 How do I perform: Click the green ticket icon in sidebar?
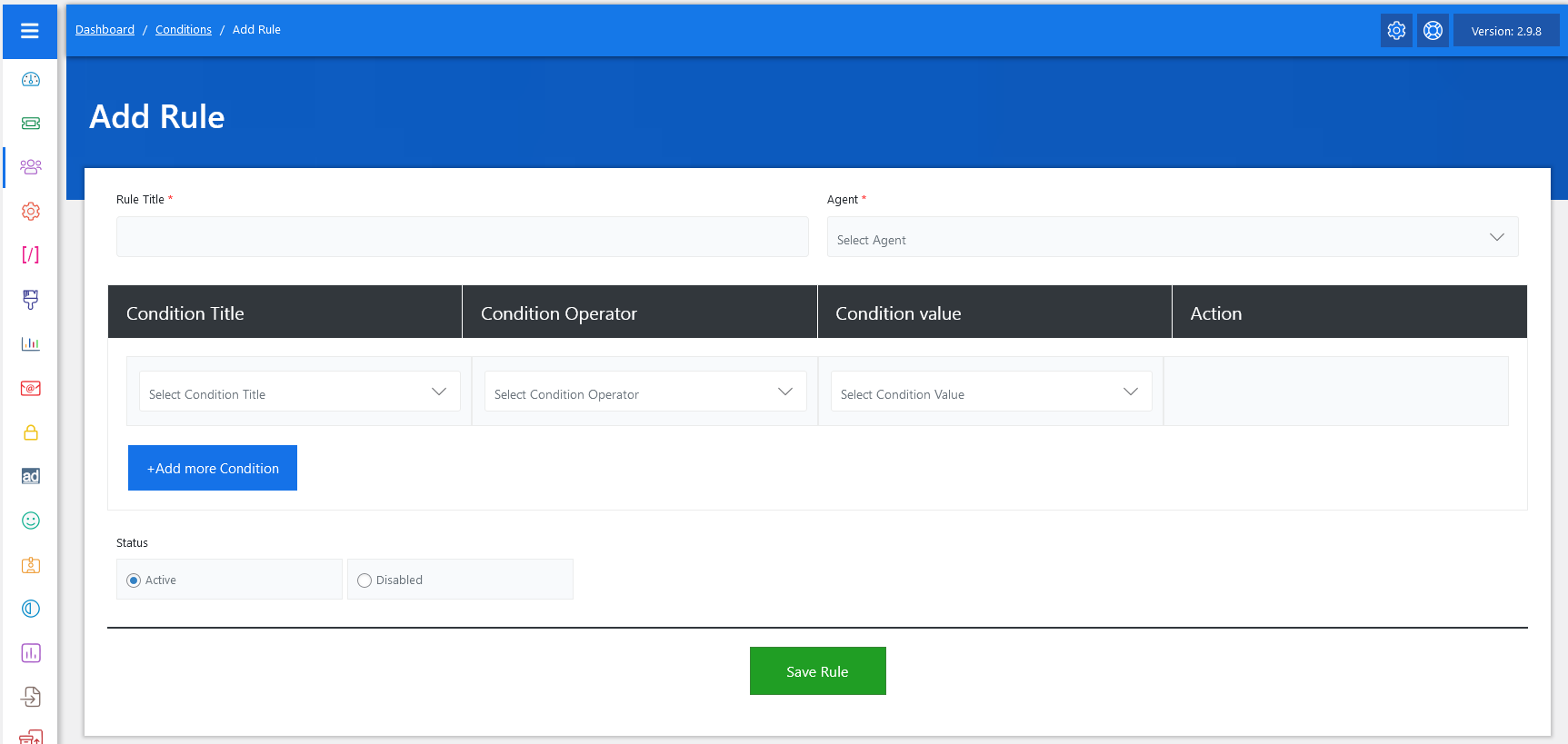coord(30,123)
